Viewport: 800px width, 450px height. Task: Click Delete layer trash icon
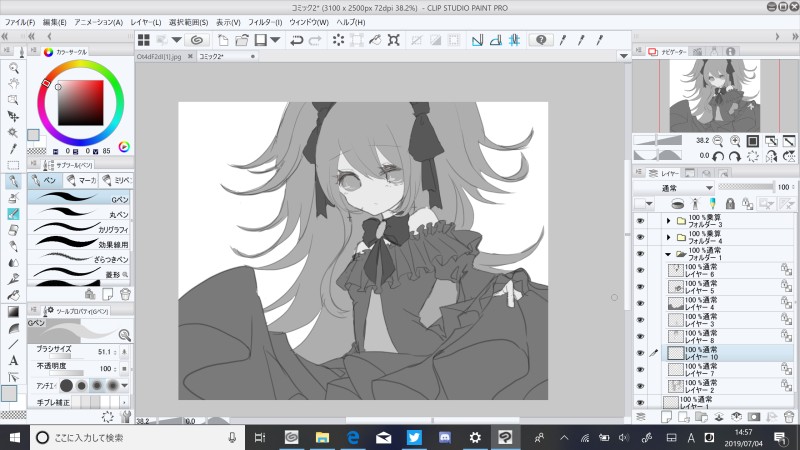click(789, 417)
